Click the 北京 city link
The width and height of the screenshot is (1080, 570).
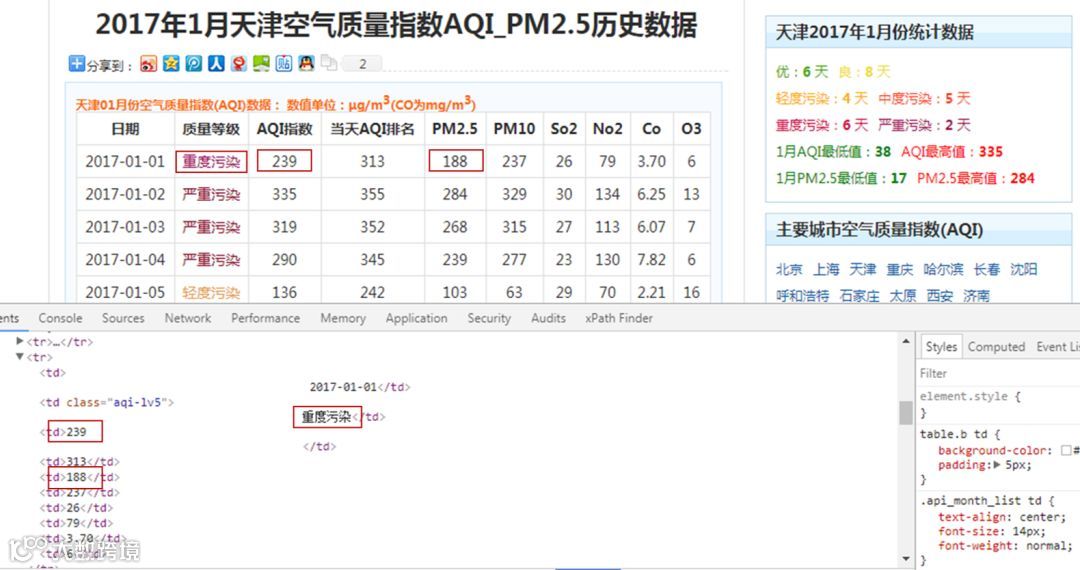(789, 269)
